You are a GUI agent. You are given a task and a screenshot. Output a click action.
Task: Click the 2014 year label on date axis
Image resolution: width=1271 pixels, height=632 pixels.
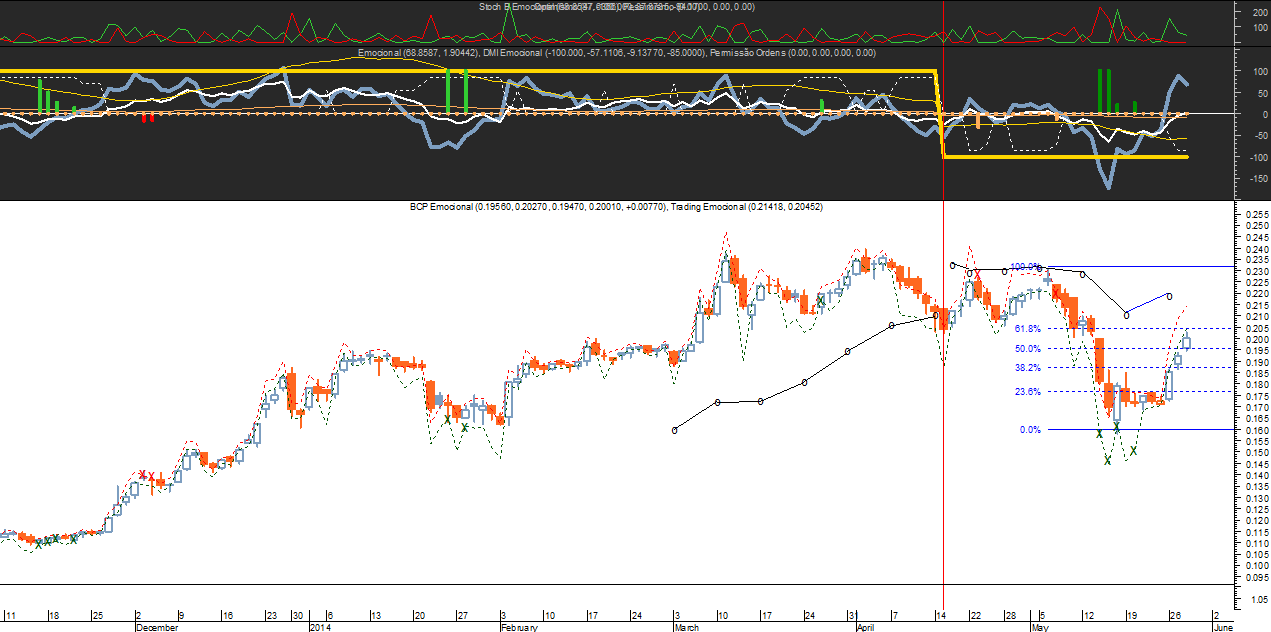click(319, 627)
